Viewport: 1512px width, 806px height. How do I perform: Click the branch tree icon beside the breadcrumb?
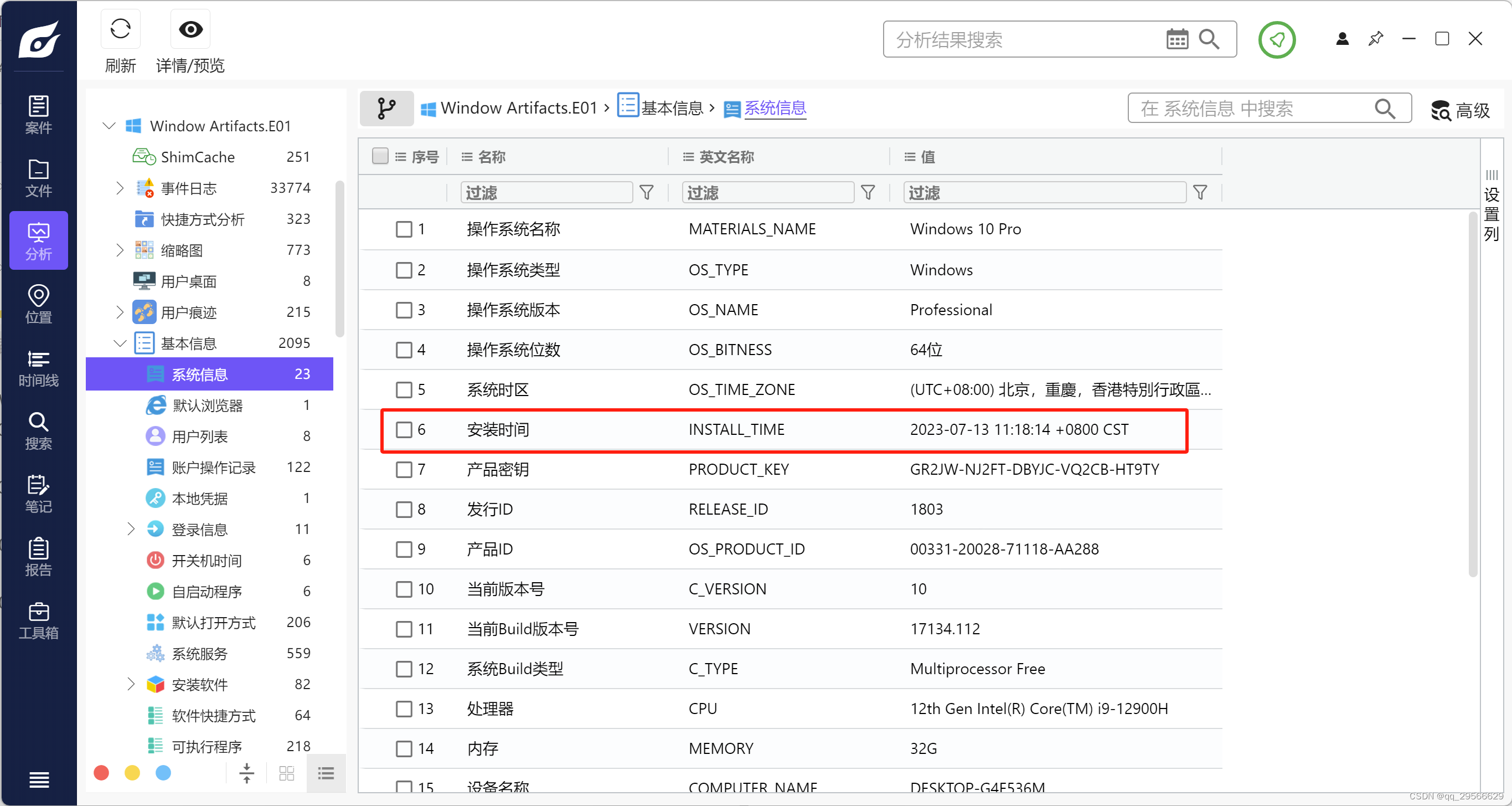pyautogui.click(x=387, y=108)
